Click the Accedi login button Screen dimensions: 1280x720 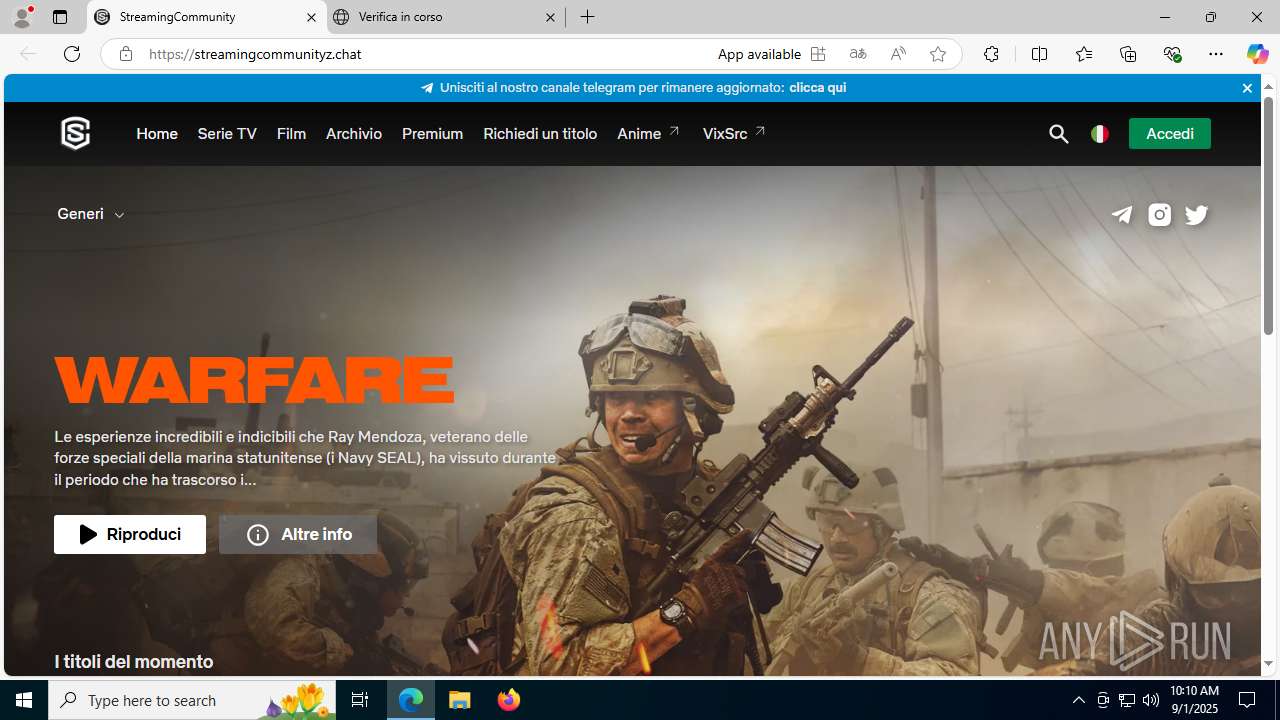coord(1169,134)
